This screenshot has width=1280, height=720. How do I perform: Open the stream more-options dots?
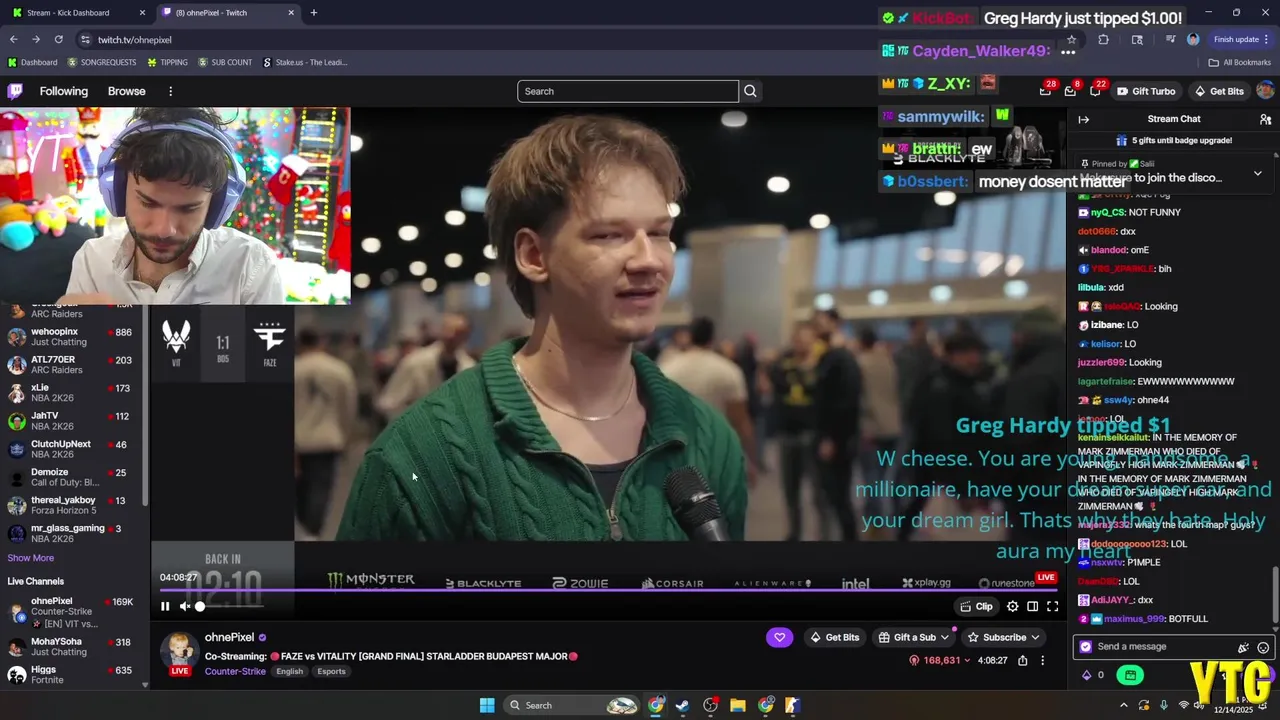point(1042,660)
